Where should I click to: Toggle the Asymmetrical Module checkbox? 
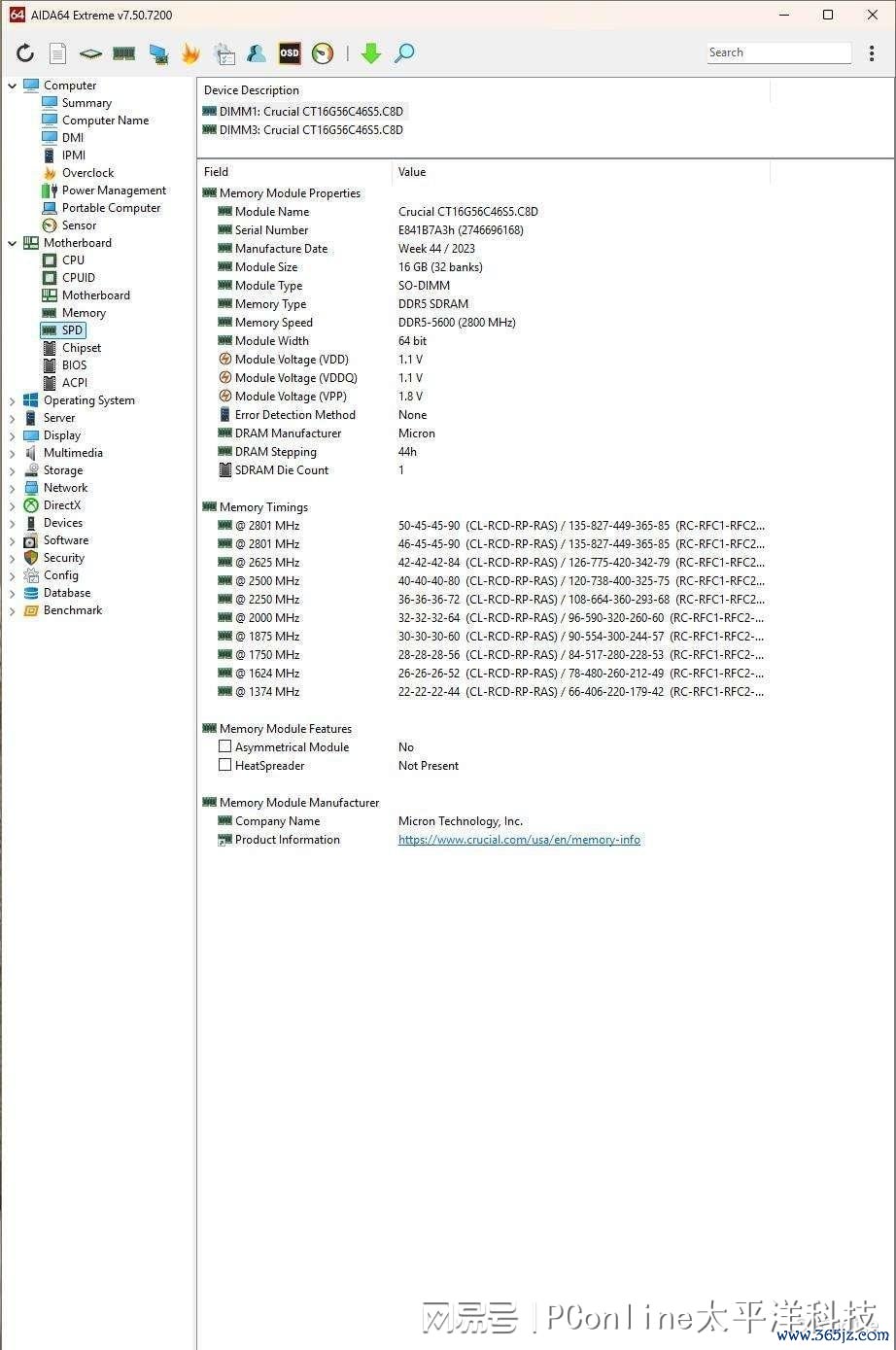coord(224,746)
